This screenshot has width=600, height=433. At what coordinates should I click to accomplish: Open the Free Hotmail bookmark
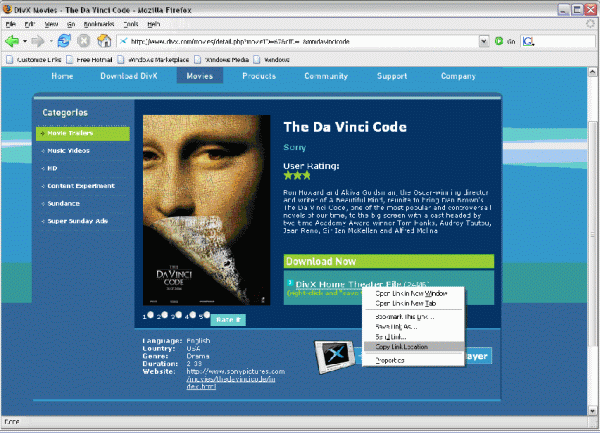pyautogui.click(x=90, y=60)
